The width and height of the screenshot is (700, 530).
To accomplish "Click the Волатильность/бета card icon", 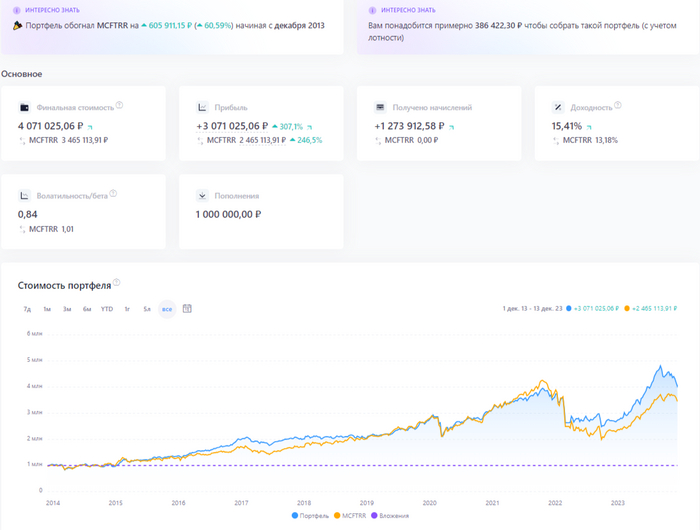I will point(24,197).
